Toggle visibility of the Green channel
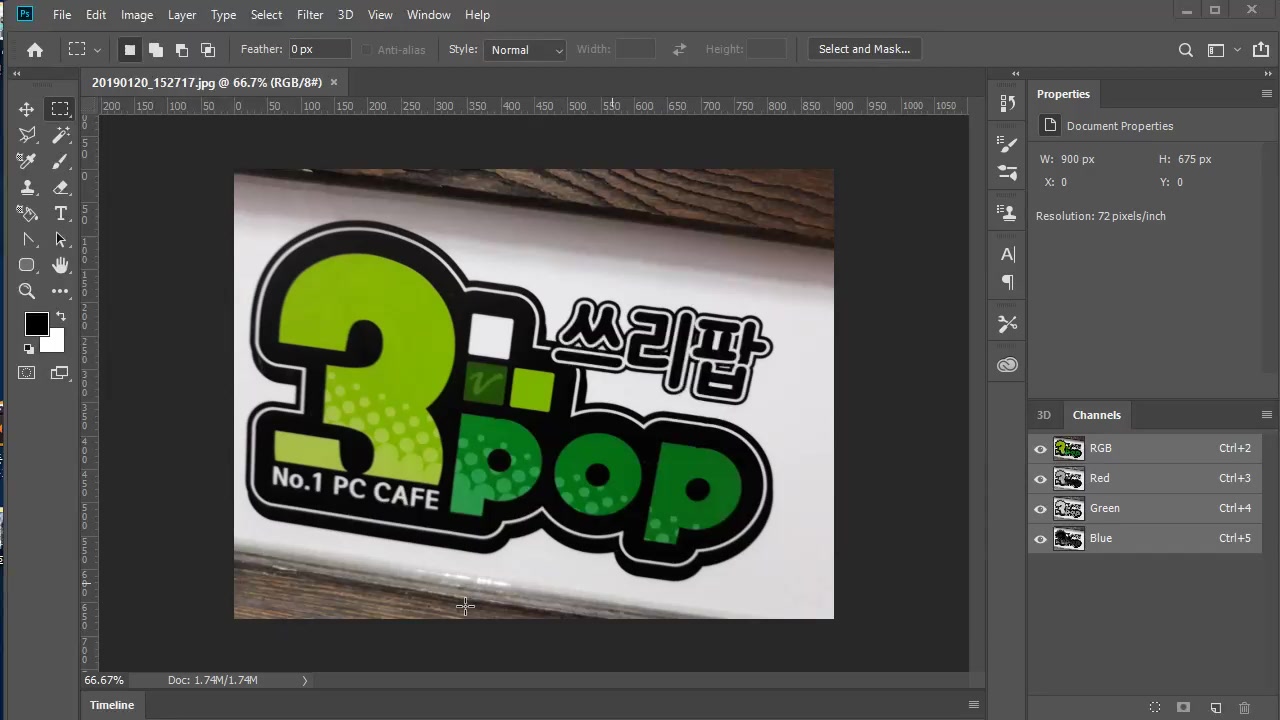This screenshot has width=1280, height=720. 1040,509
